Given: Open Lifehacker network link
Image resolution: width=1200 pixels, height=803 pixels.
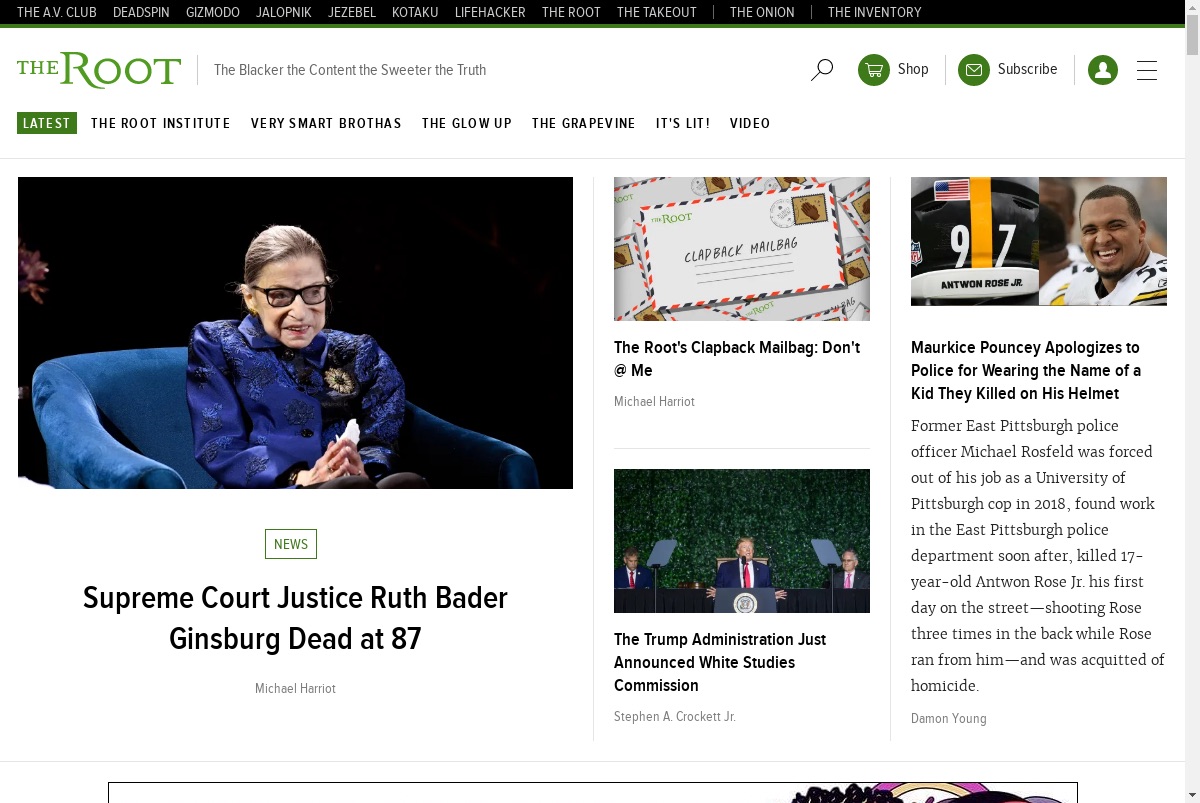Looking at the screenshot, I should [490, 13].
